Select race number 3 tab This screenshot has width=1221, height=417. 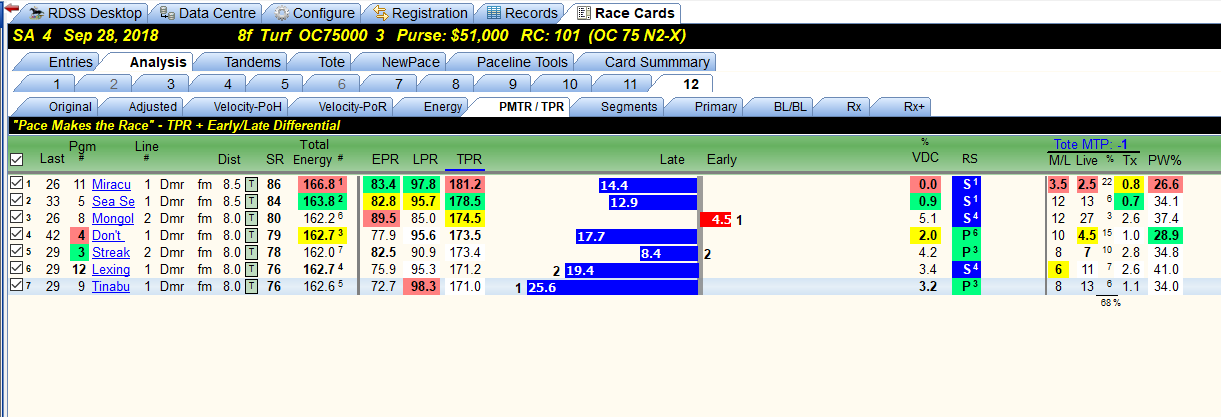point(171,84)
